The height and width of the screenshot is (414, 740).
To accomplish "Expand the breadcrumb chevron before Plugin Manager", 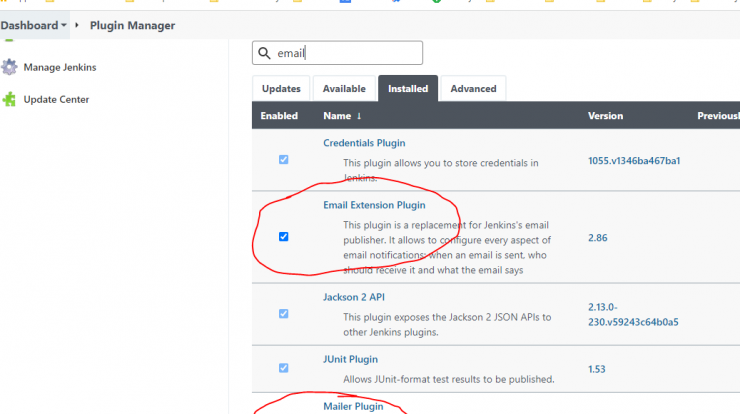I will 77,25.
